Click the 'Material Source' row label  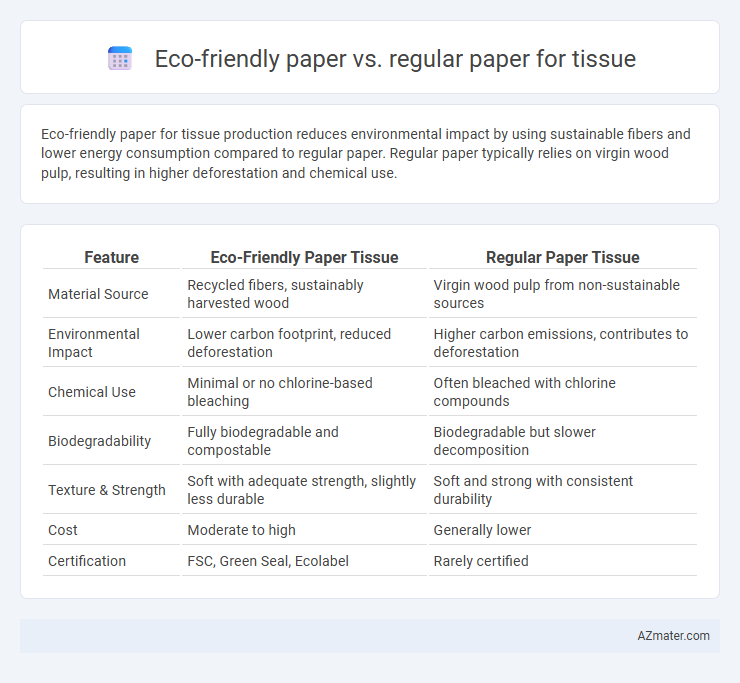[98, 294]
